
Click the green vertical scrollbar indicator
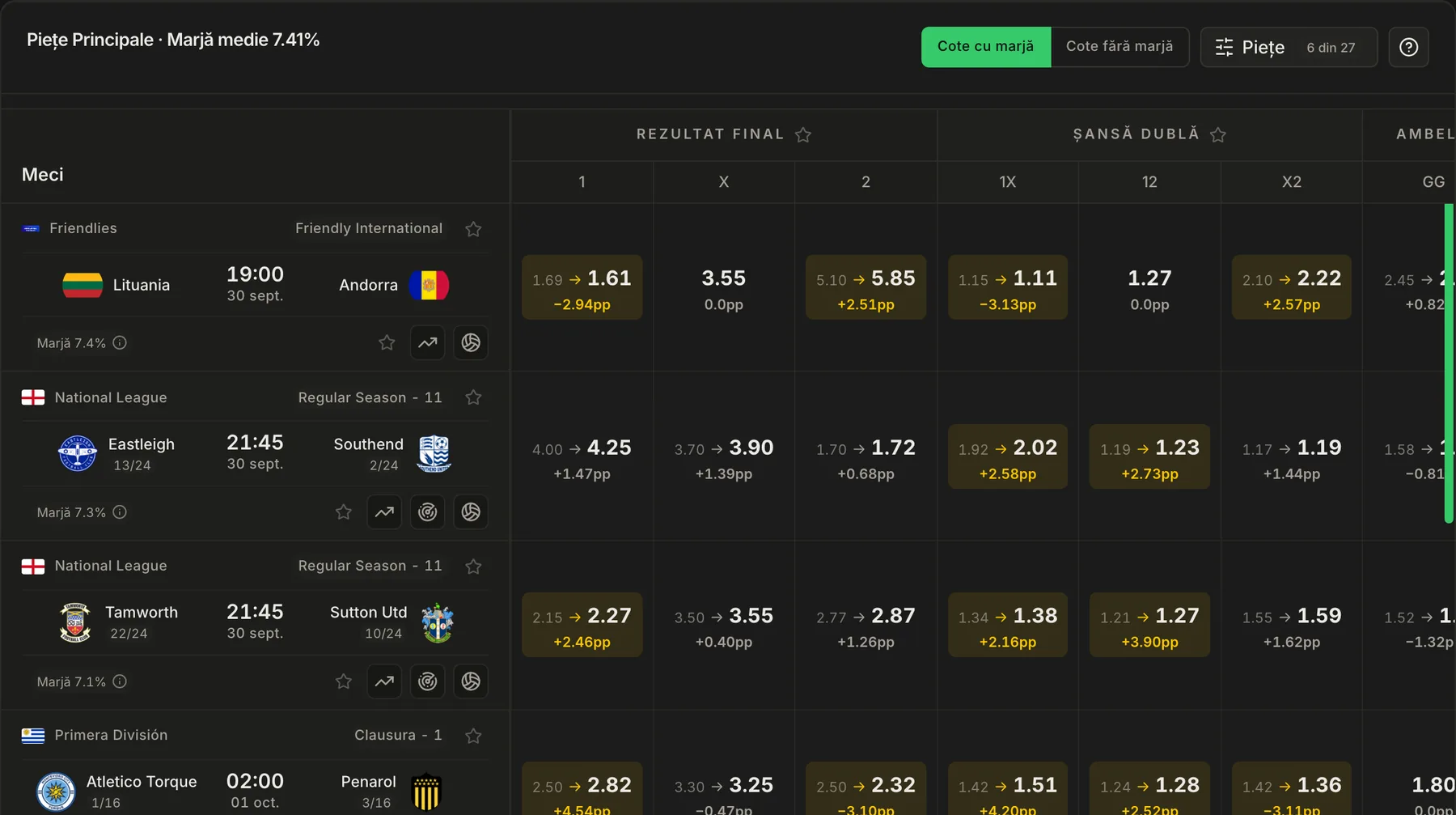click(1449, 363)
